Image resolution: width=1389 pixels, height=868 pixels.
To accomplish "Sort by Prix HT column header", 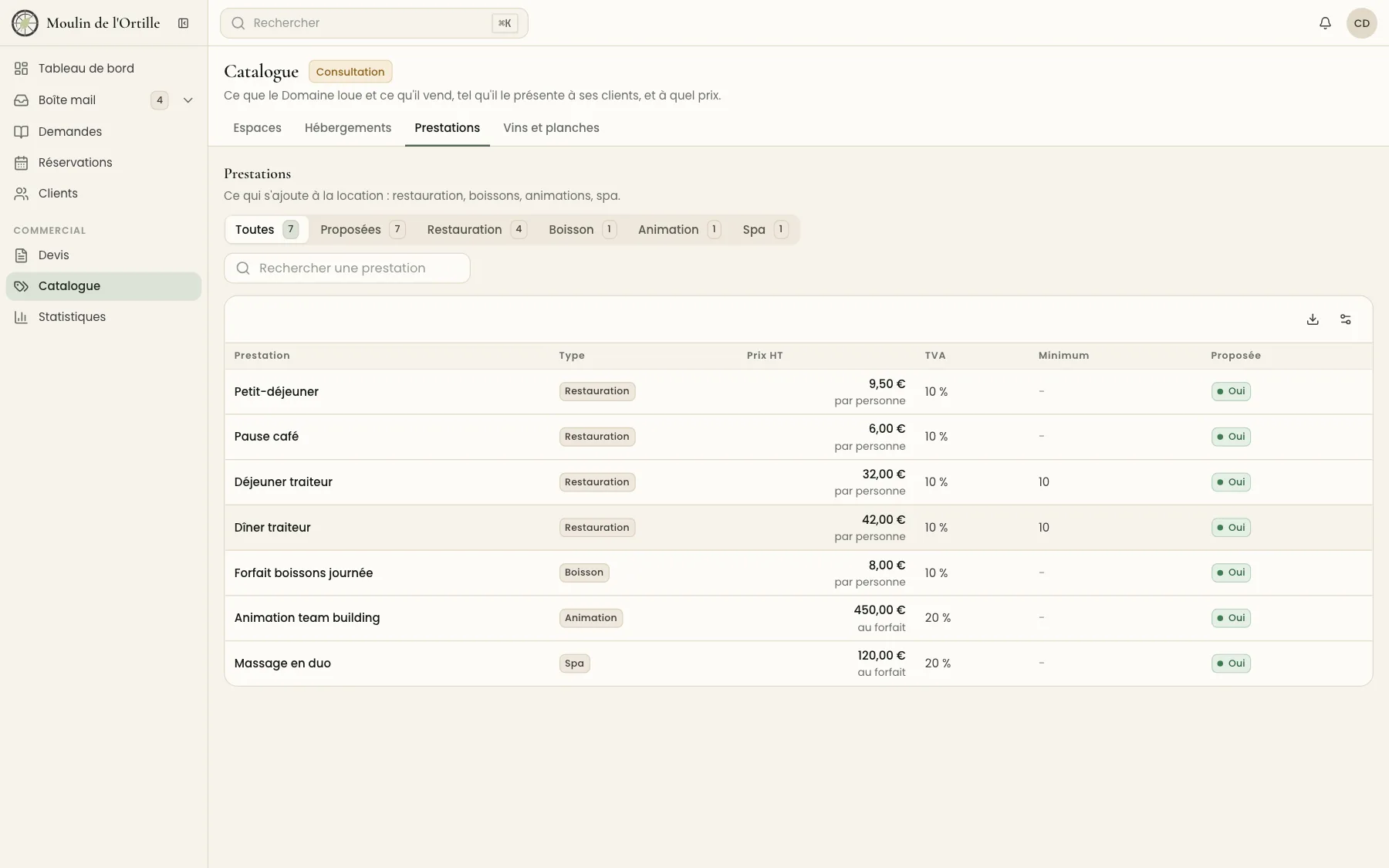I will click(765, 356).
